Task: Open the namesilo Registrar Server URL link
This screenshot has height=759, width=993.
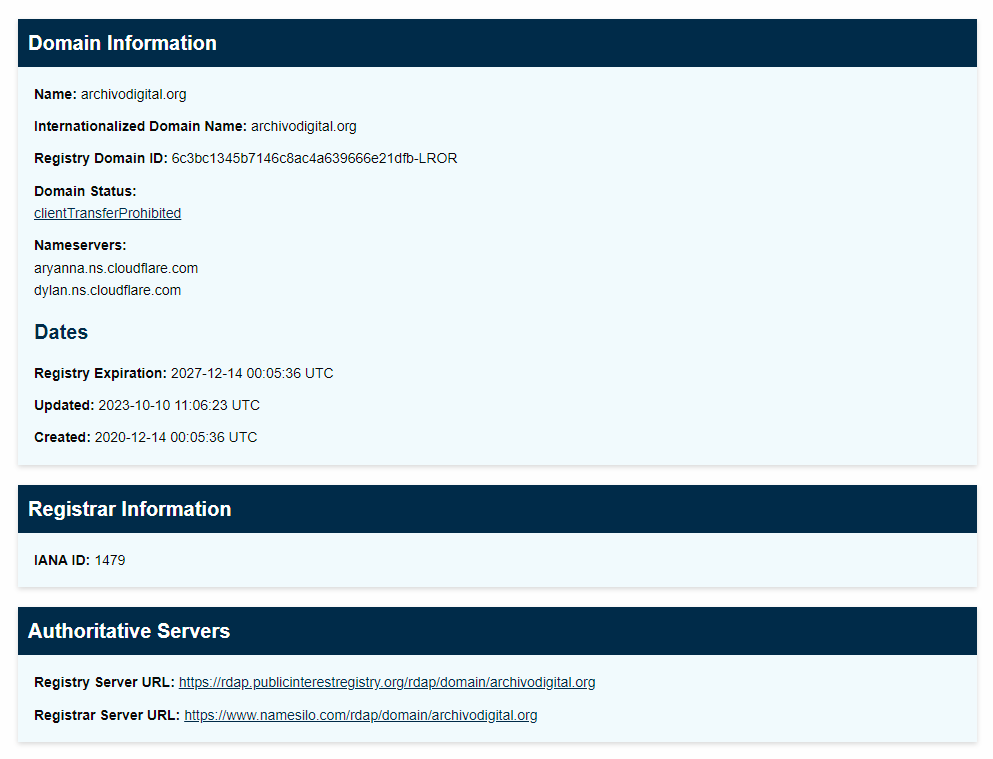Action: click(x=360, y=715)
